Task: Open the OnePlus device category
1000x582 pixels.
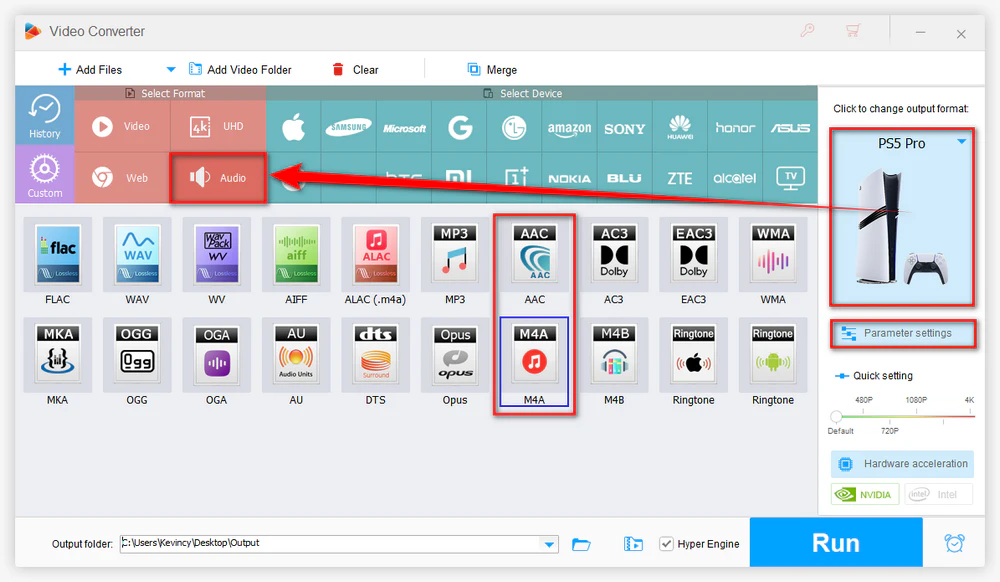Action: (x=515, y=177)
